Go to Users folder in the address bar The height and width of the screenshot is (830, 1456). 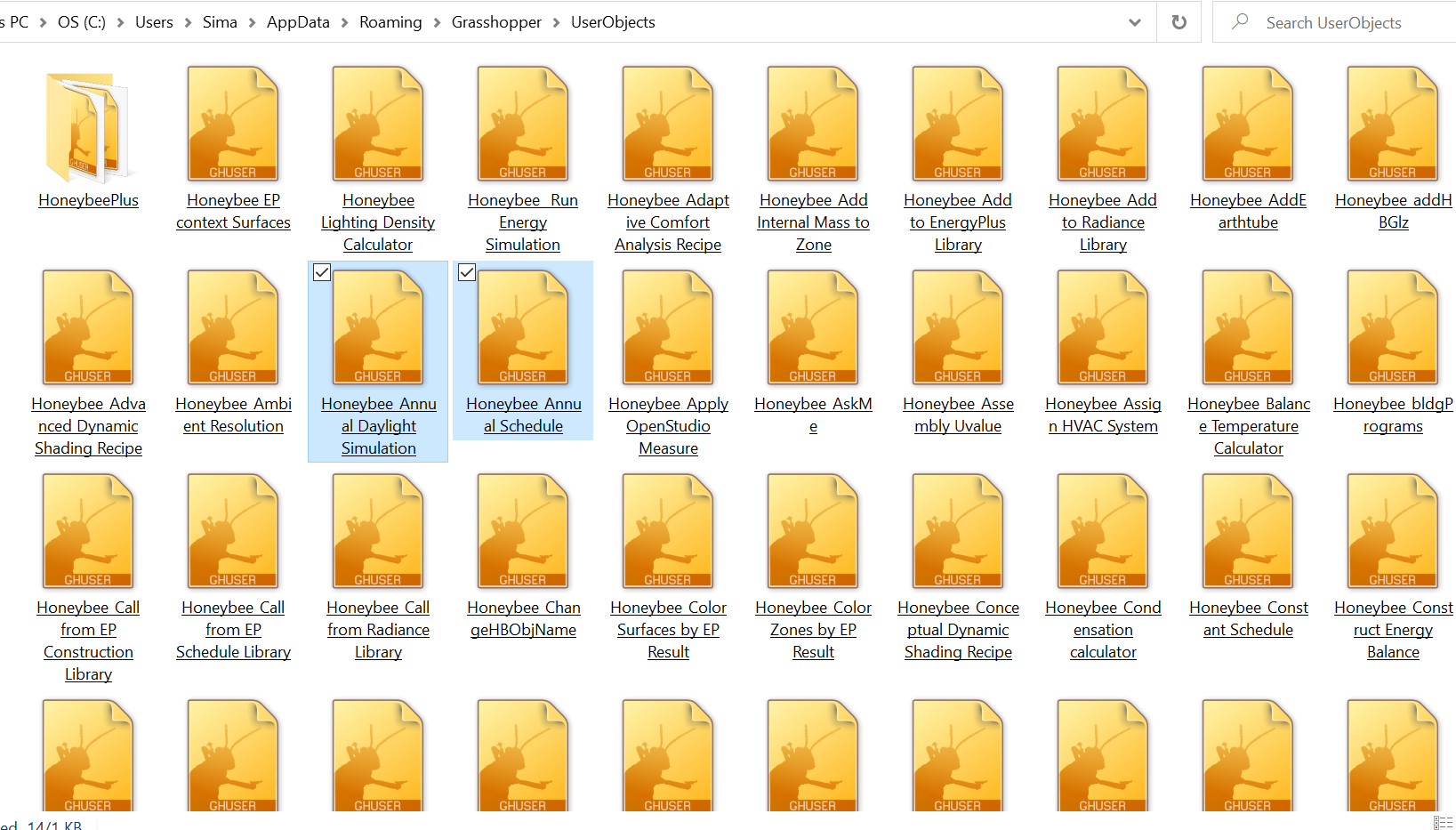[x=154, y=22]
